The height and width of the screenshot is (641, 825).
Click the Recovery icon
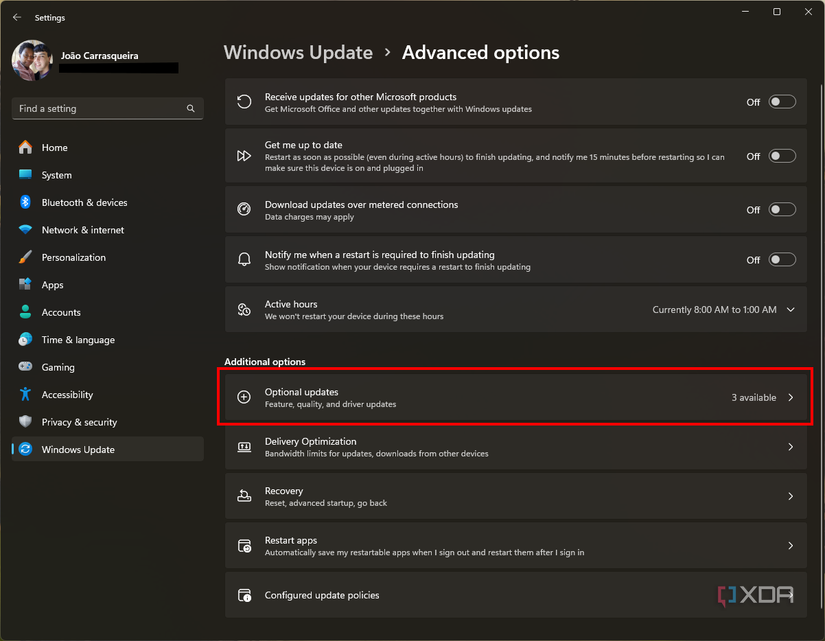[244, 496]
